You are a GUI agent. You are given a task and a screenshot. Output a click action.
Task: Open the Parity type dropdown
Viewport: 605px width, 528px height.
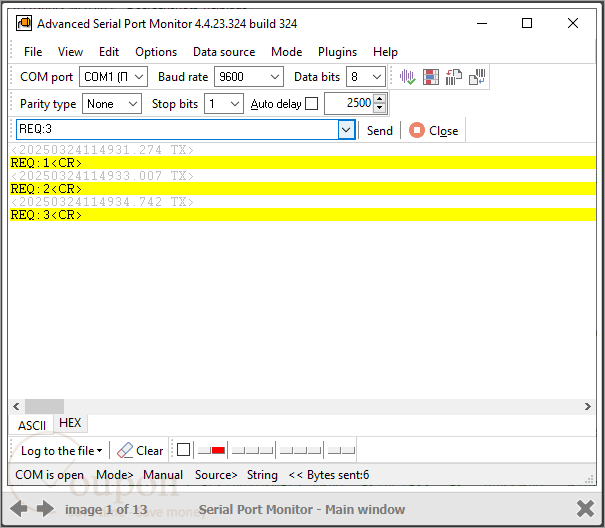click(x=112, y=103)
